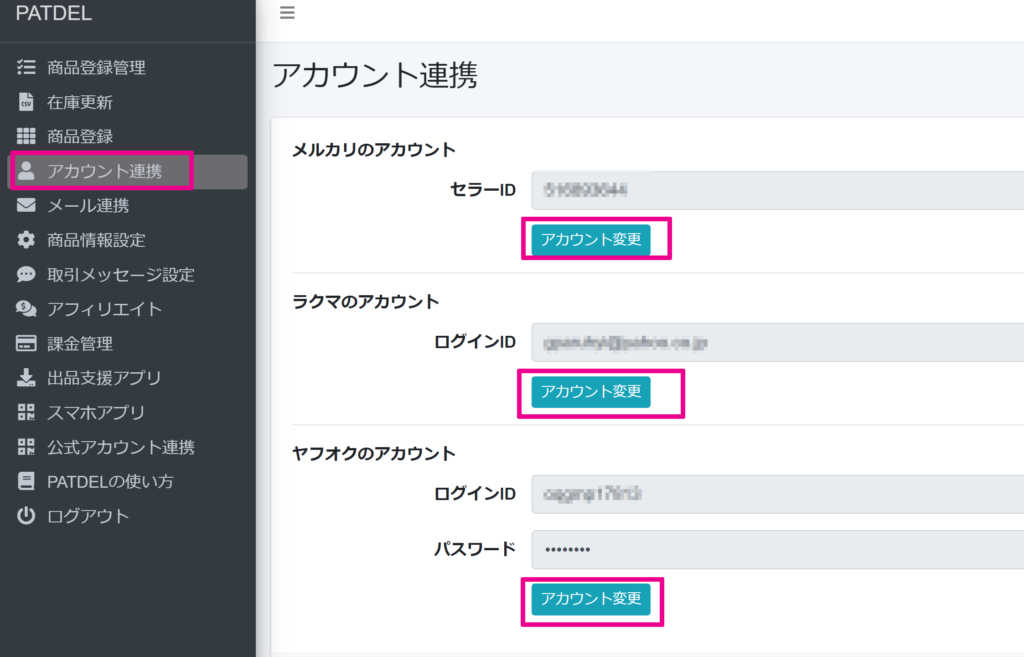
Task: Click the grid icon beside 商品登録
Action: [x=27, y=137]
